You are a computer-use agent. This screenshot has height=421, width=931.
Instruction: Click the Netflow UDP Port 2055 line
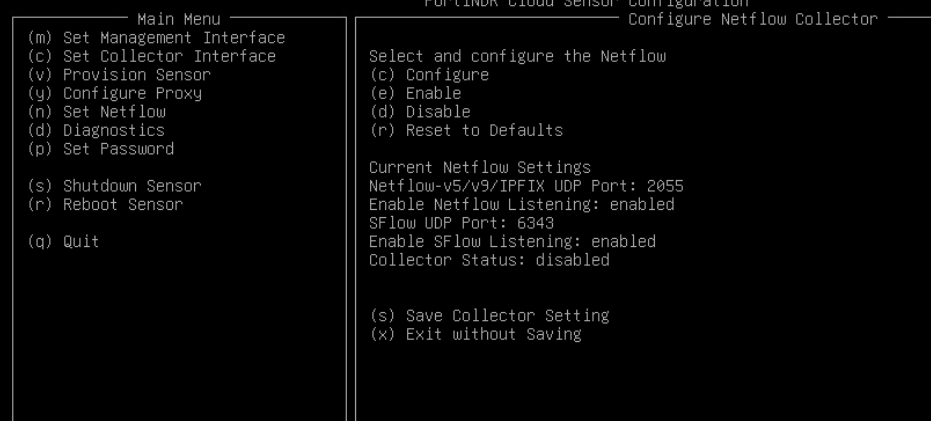tap(526, 186)
